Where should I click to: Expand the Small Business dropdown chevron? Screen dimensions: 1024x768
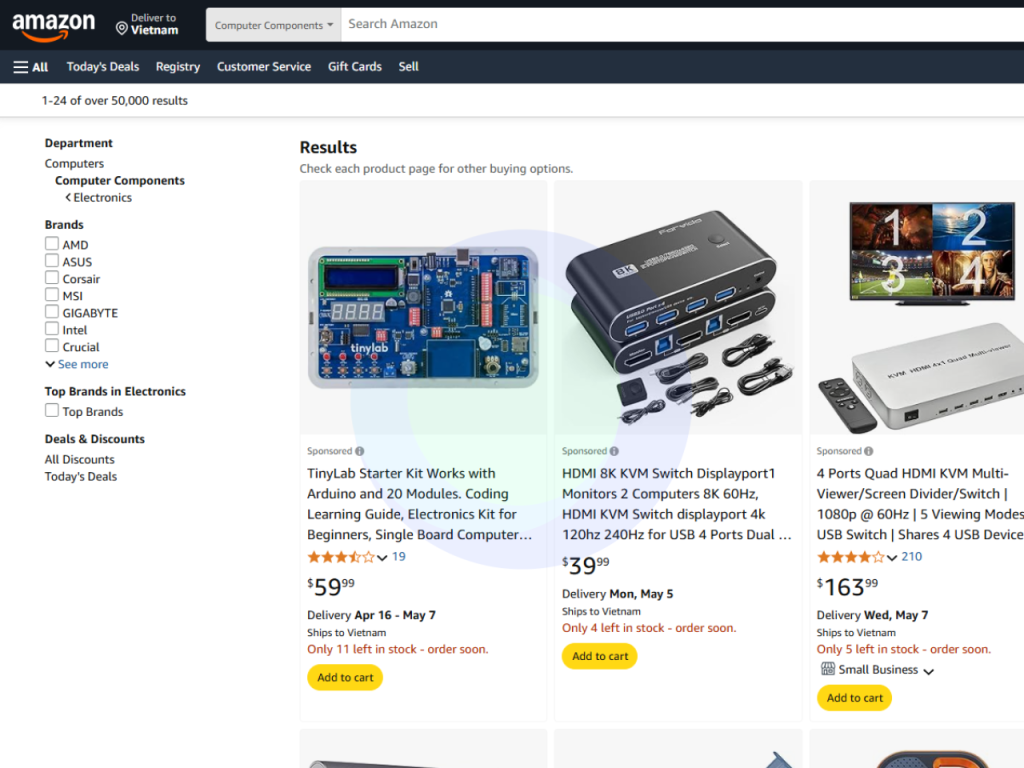[929, 671]
